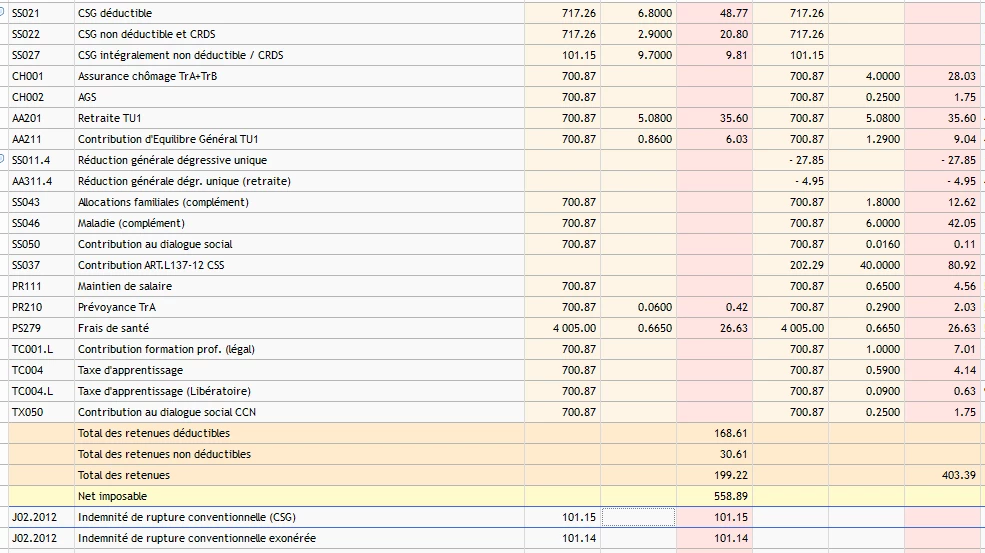The width and height of the screenshot is (985, 553).
Task: Select 'Total des retenues déductibles' row label
Action: click(153, 433)
